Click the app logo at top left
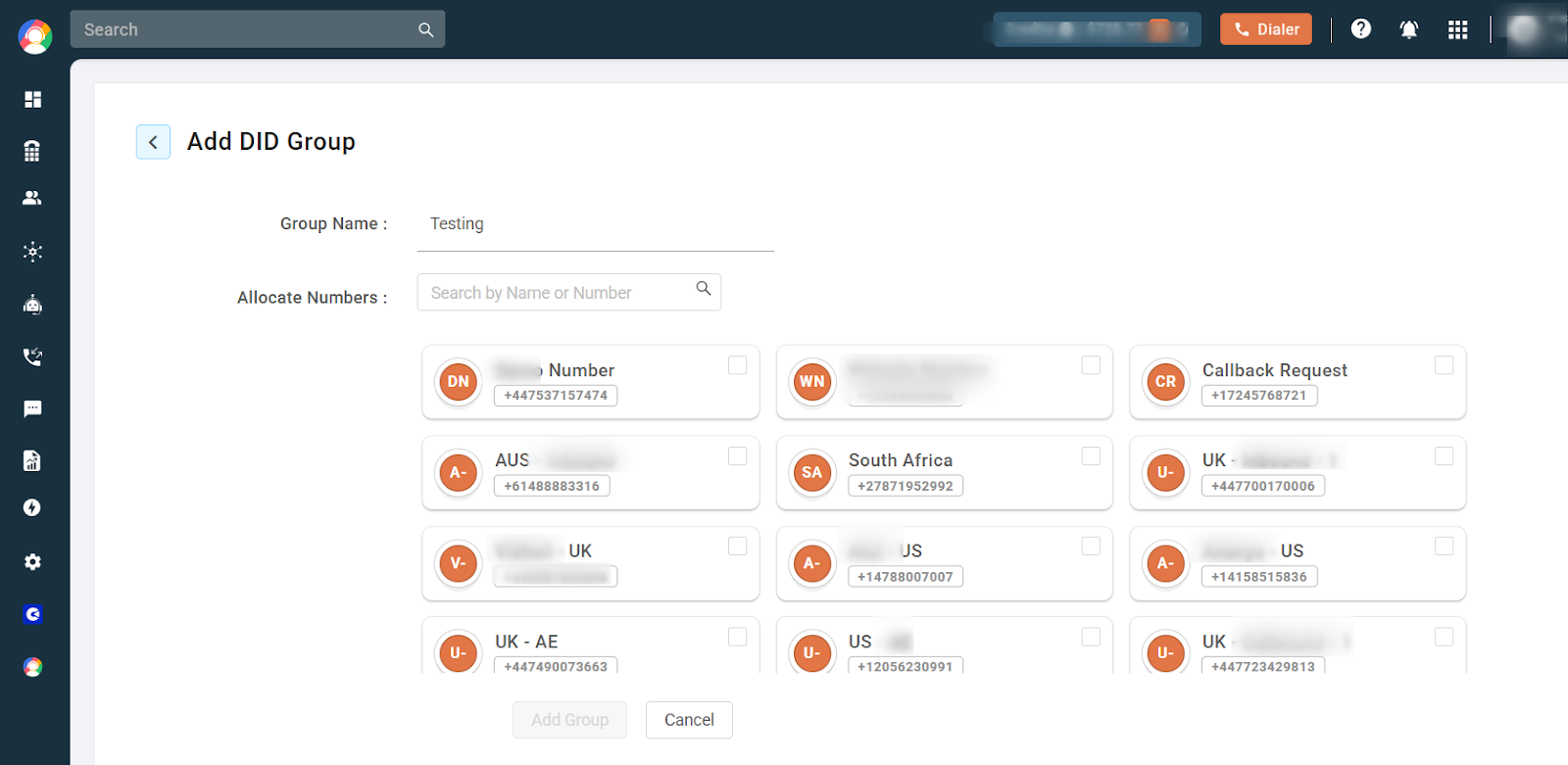 point(35,36)
